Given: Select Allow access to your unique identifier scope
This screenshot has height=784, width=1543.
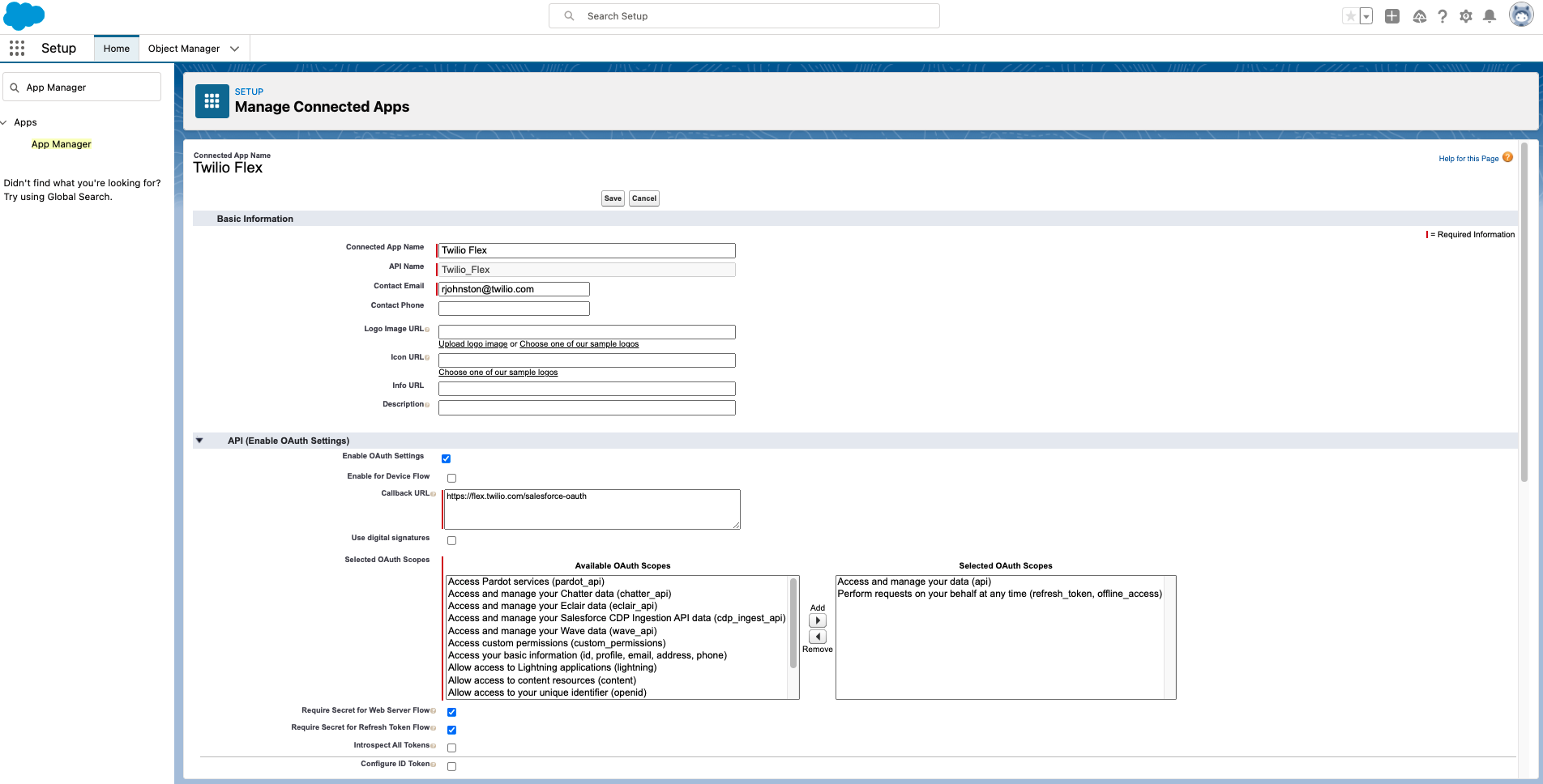Looking at the screenshot, I should pos(547,692).
